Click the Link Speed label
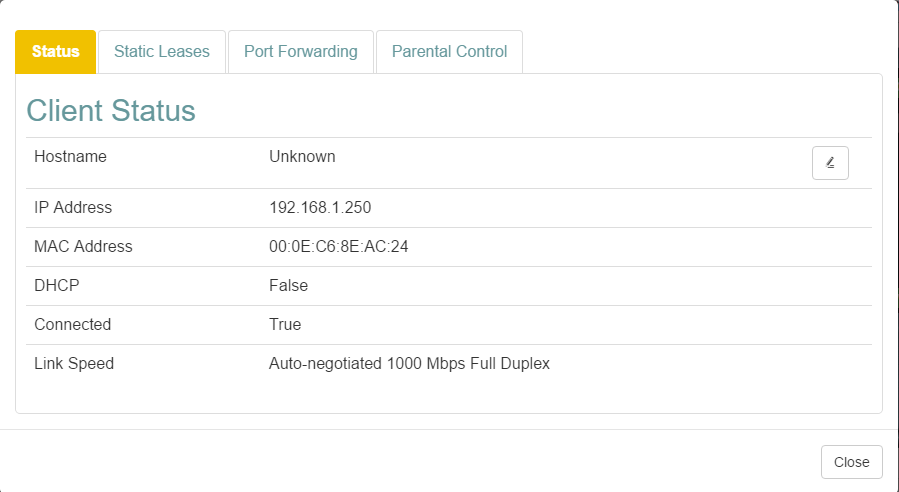Viewport: 899px width, 492px height. pos(74,364)
